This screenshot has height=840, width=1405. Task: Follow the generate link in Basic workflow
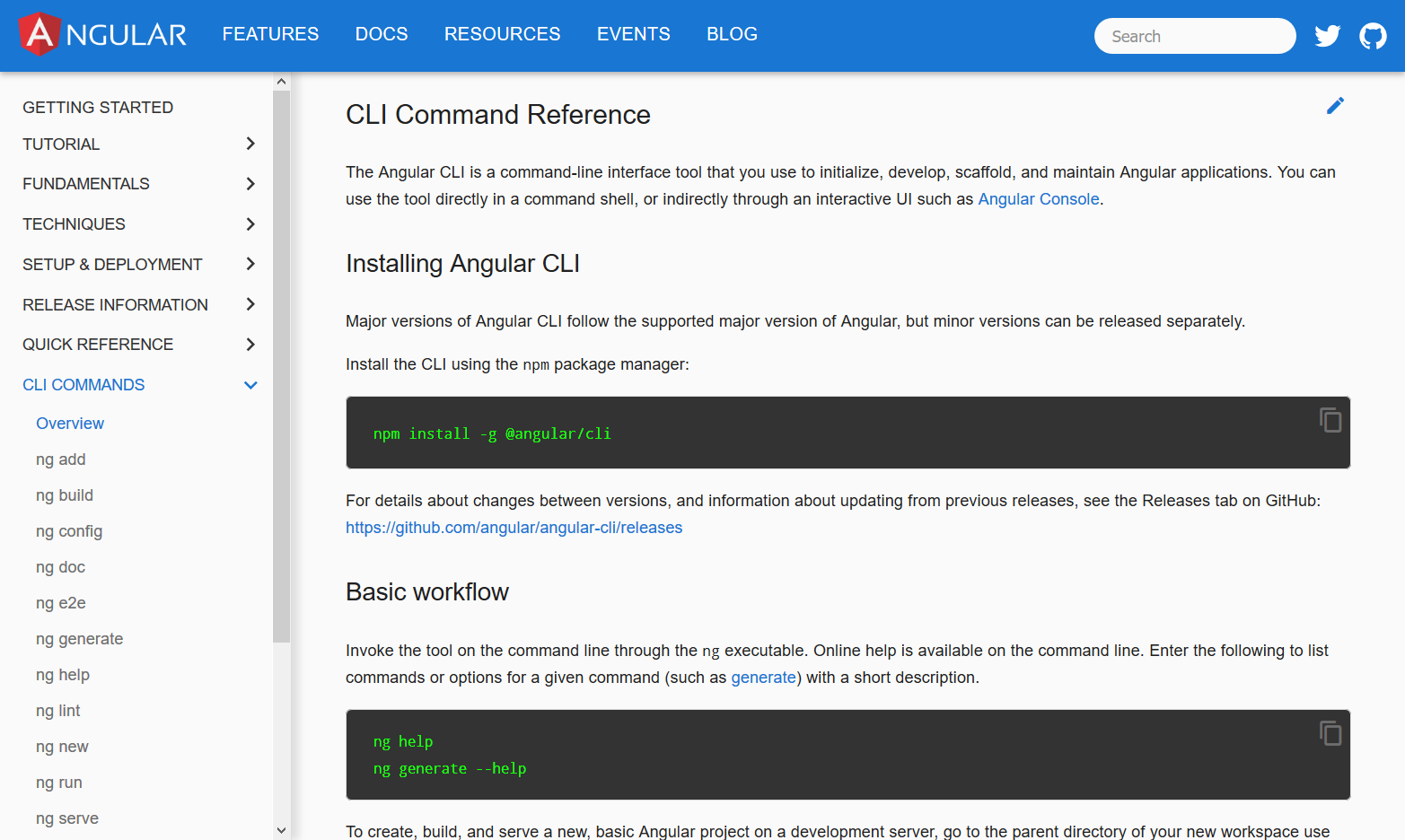(763, 678)
